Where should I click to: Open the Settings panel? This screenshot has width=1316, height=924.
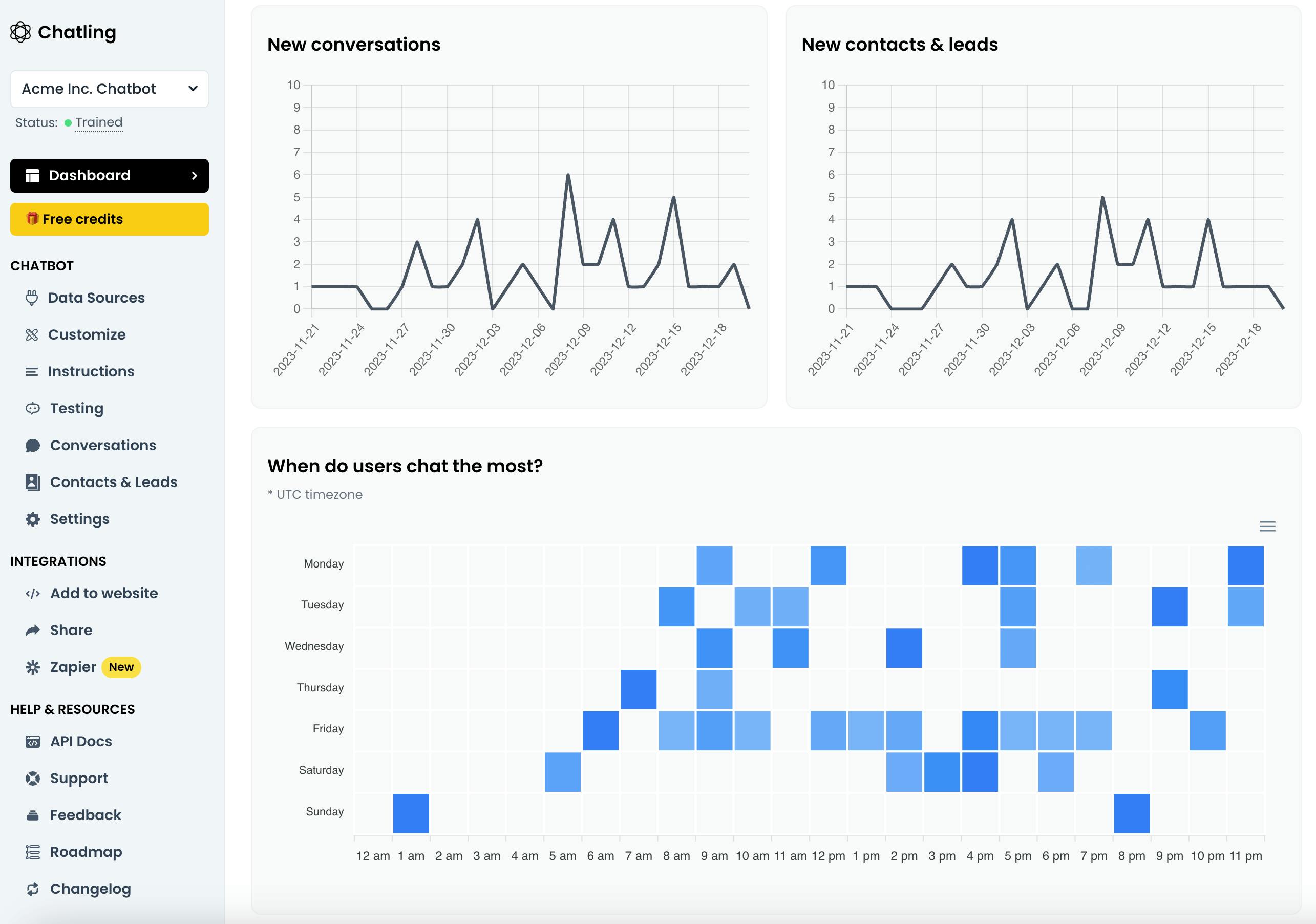click(80, 519)
